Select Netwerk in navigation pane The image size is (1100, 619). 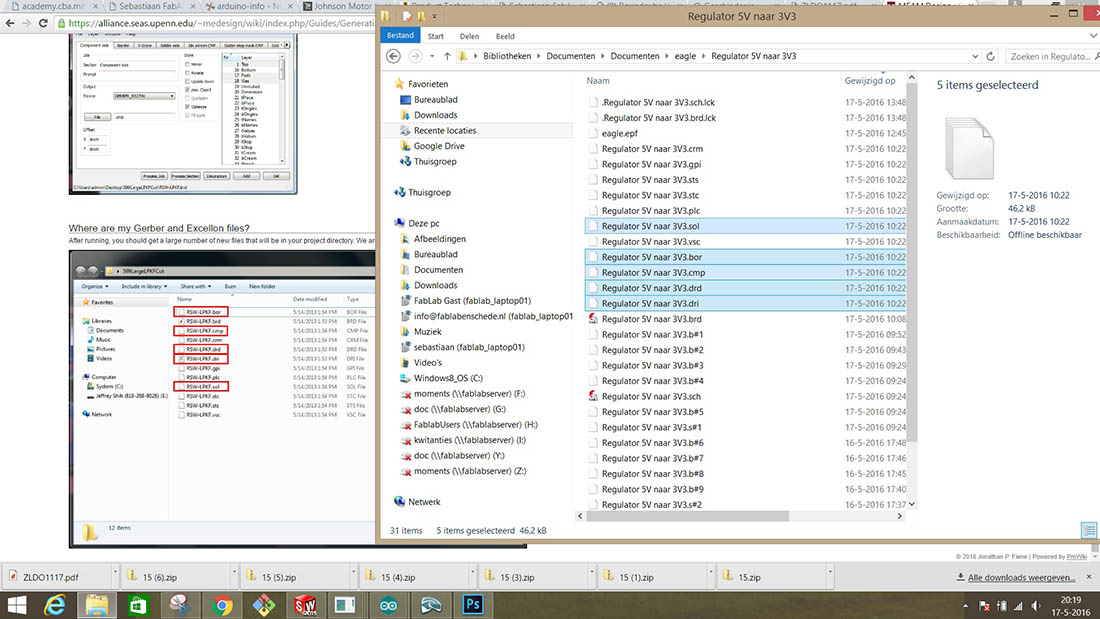(x=424, y=502)
